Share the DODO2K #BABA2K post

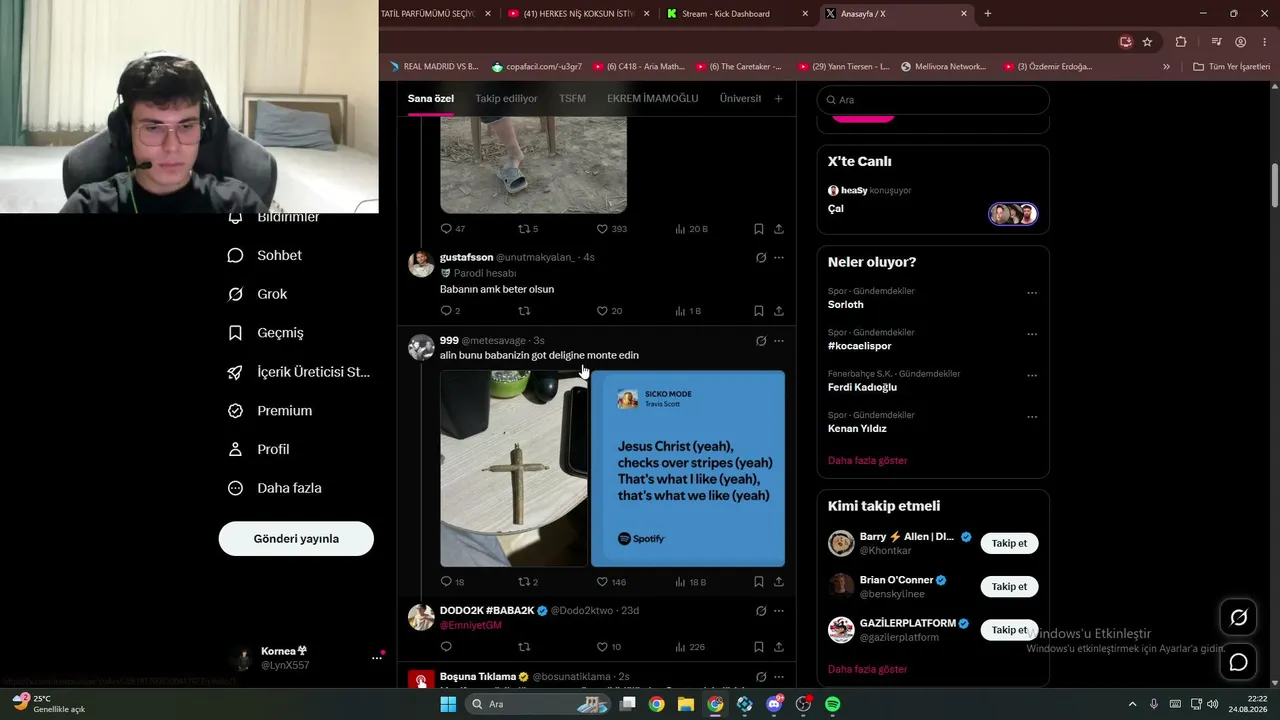point(779,647)
